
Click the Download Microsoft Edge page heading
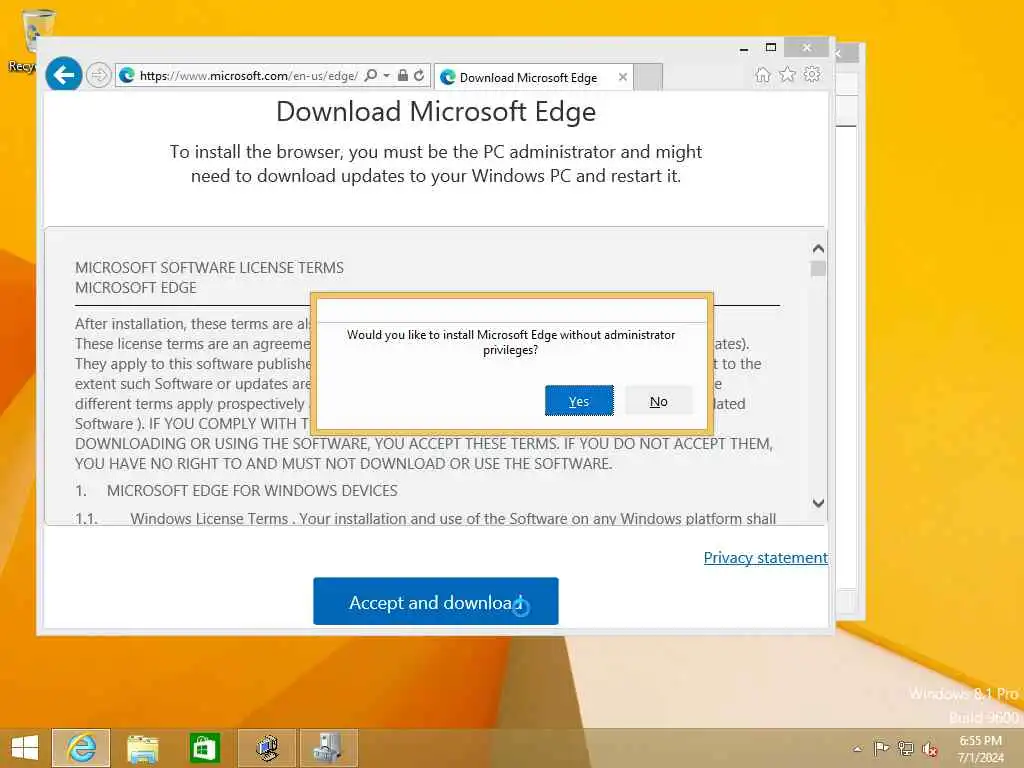pyautogui.click(x=436, y=112)
